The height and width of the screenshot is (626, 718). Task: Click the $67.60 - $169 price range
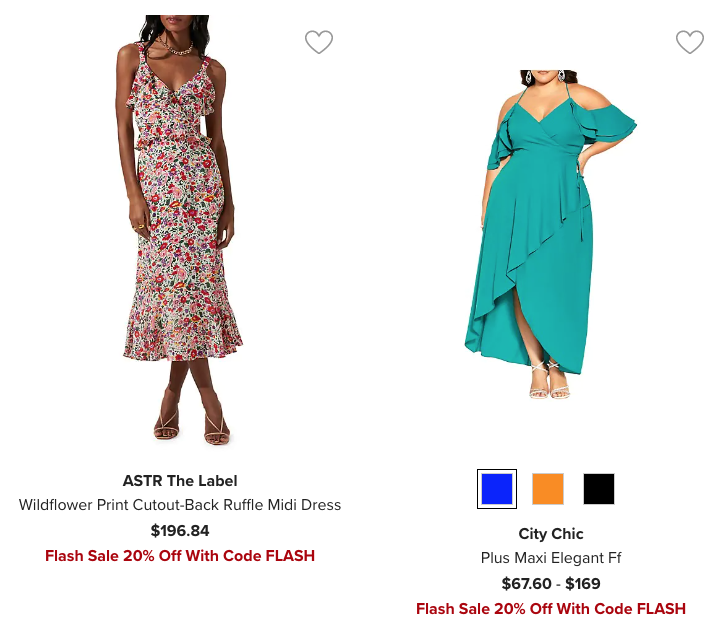[551, 584]
